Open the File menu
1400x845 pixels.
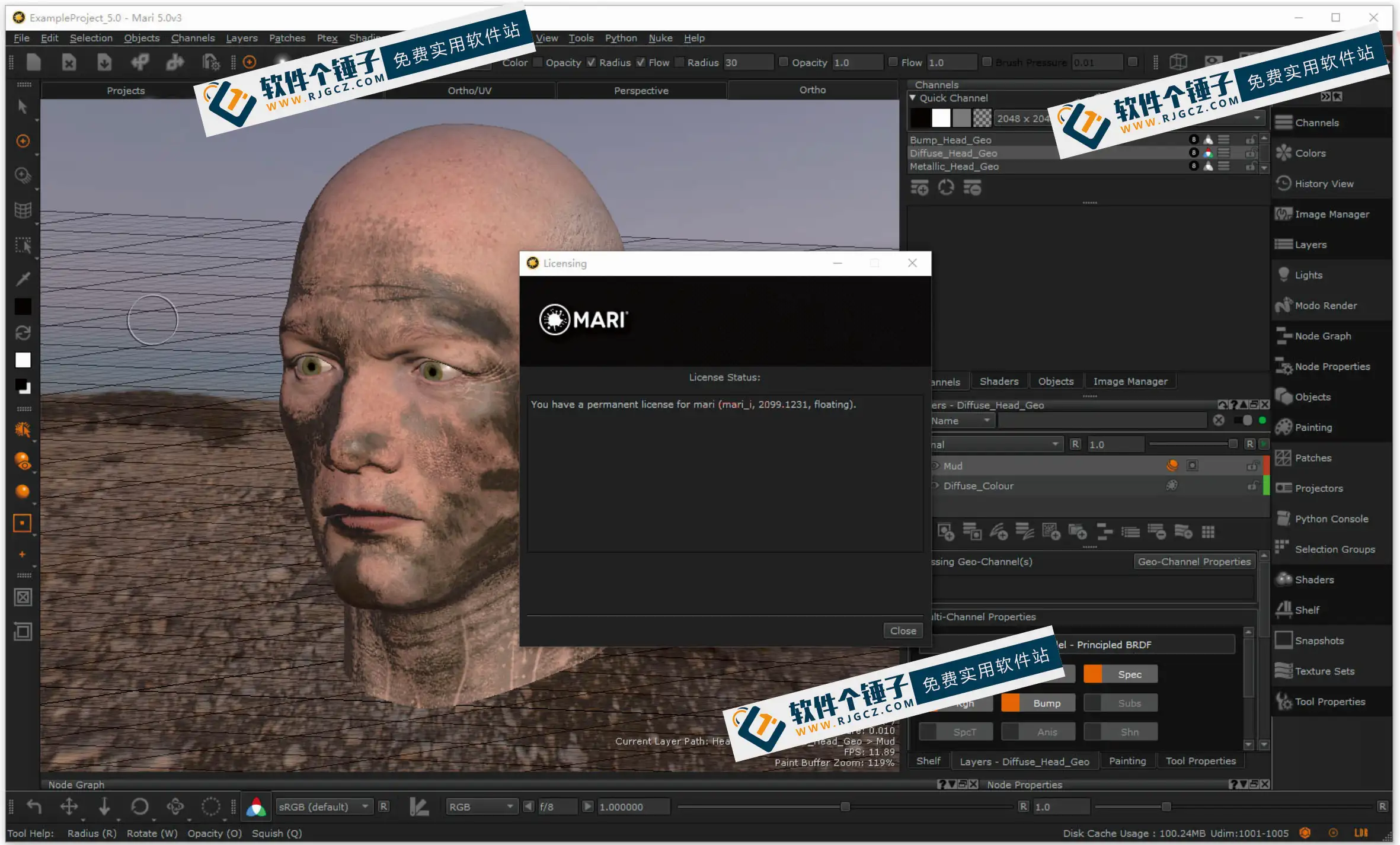pyautogui.click(x=21, y=38)
